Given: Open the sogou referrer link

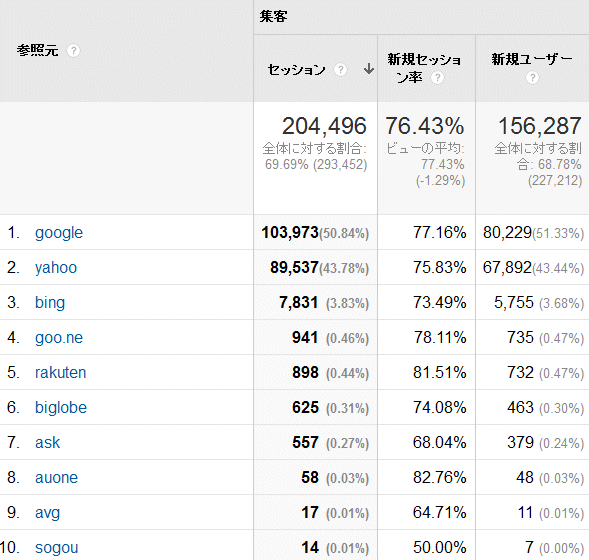Looking at the screenshot, I should (56, 548).
